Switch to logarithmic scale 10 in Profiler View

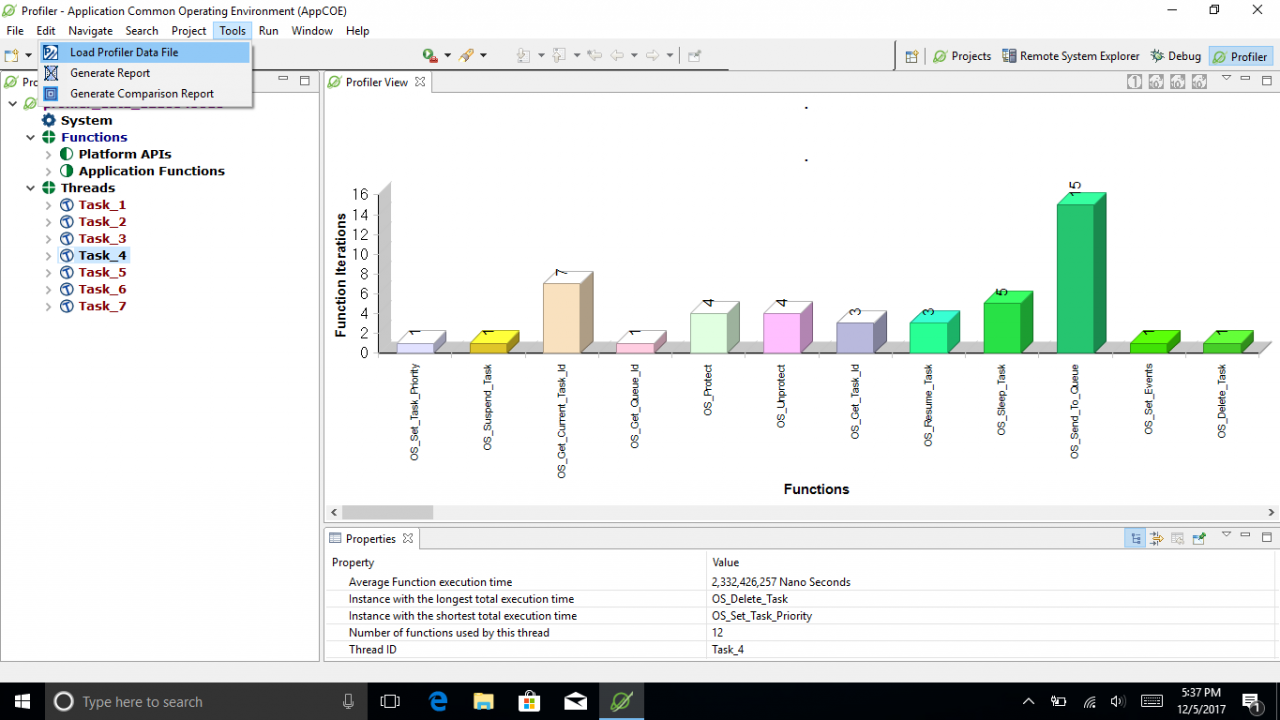tap(1156, 81)
